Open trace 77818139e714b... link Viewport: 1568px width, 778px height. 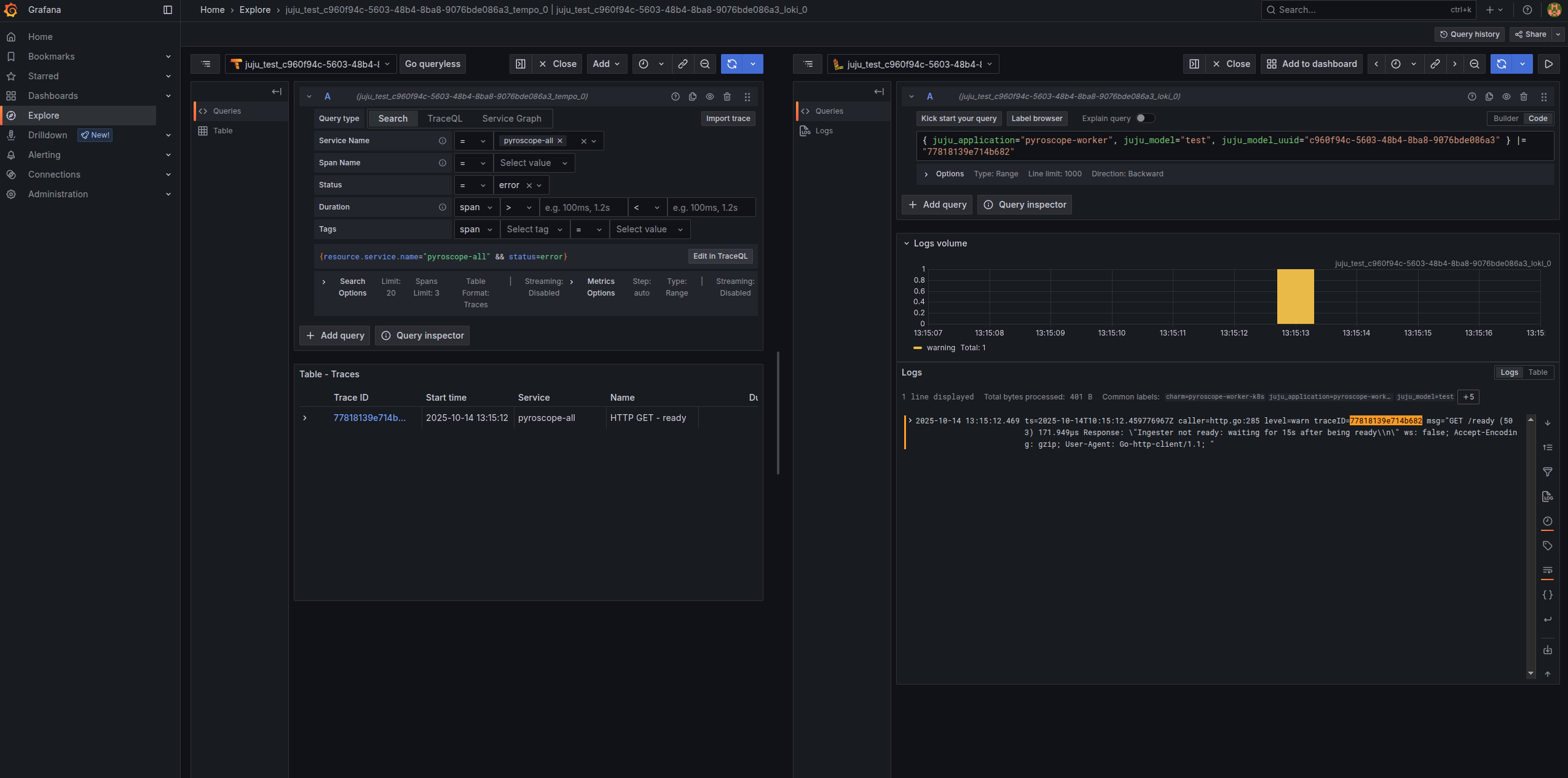(x=369, y=418)
